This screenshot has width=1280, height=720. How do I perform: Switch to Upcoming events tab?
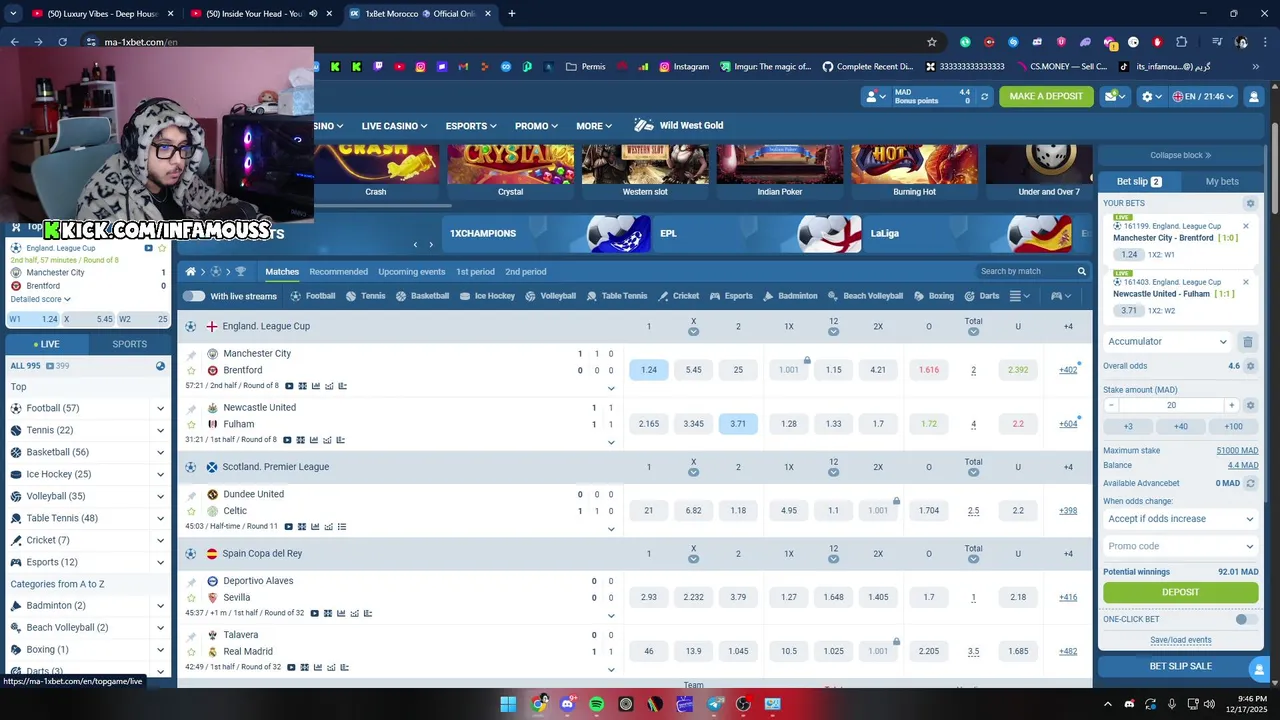click(x=411, y=272)
